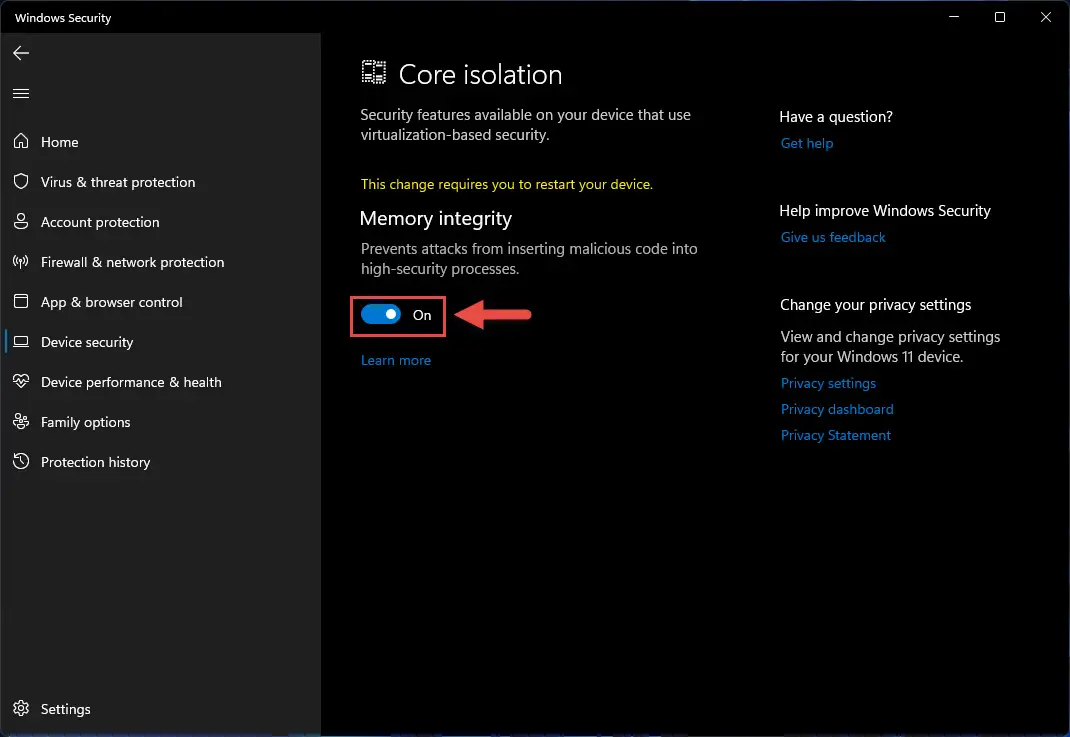Screen dimensions: 1070x737
Task: Open Settings at sidebar bottom
Action: 160,709
